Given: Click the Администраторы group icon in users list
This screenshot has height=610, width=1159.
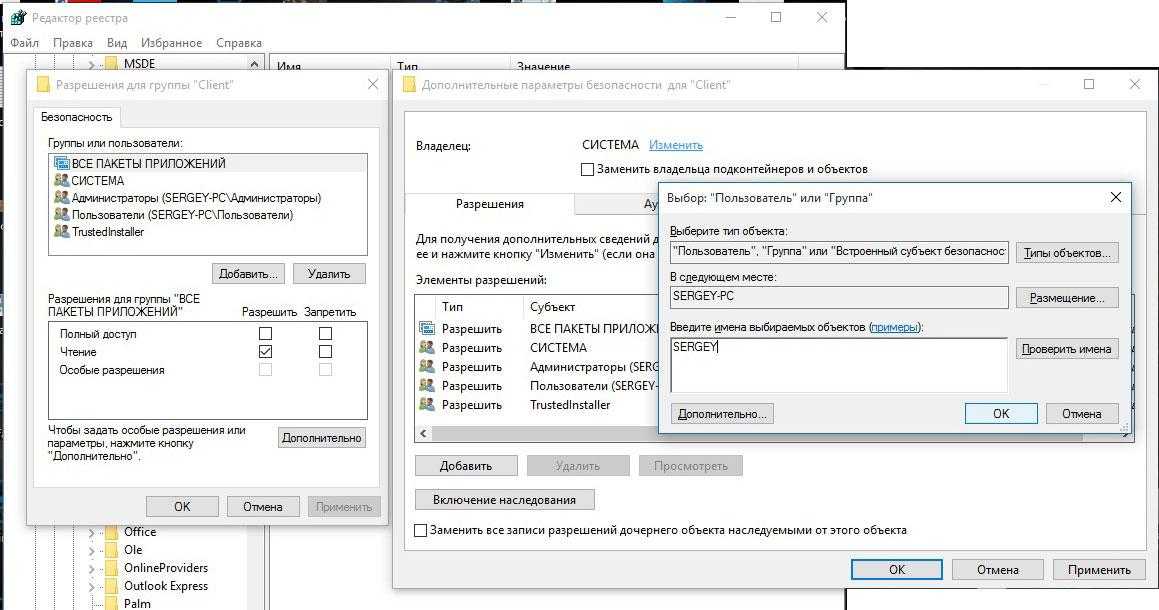Looking at the screenshot, I should click(x=61, y=198).
